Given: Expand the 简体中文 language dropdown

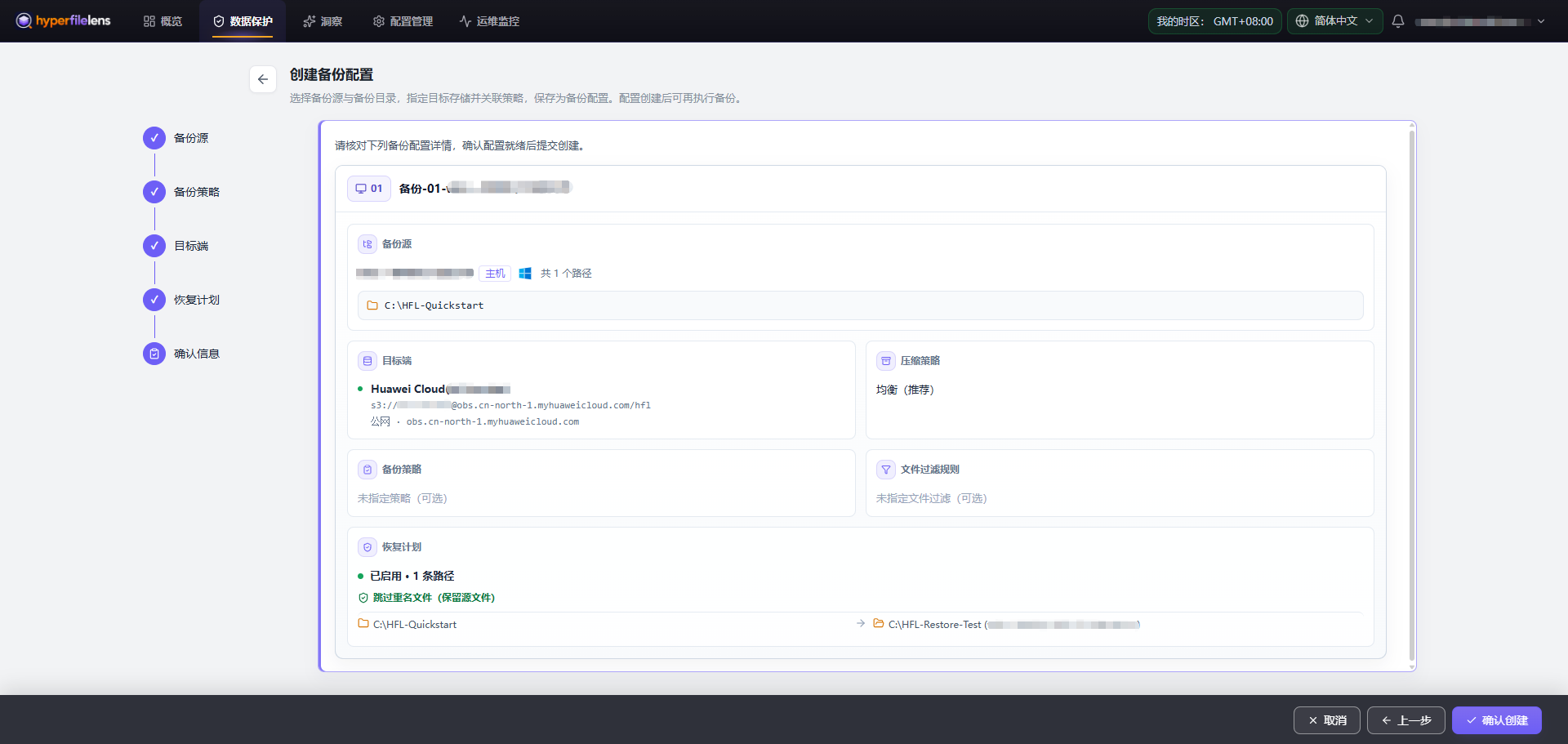Looking at the screenshot, I should pyautogui.click(x=1334, y=21).
